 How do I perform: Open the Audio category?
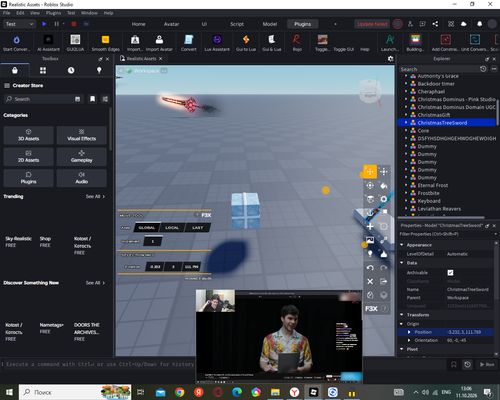tap(82, 178)
